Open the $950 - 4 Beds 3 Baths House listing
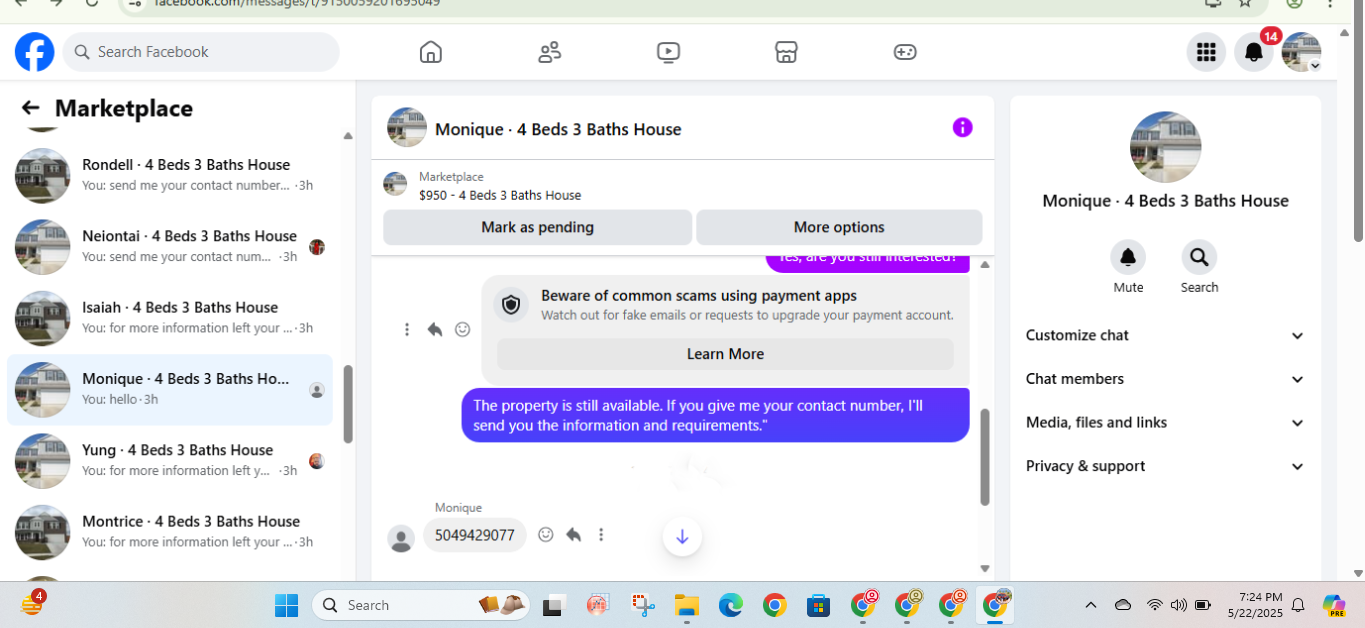This screenshot has width=1365, height=628. pyautogui.click(x=500, y=195)
